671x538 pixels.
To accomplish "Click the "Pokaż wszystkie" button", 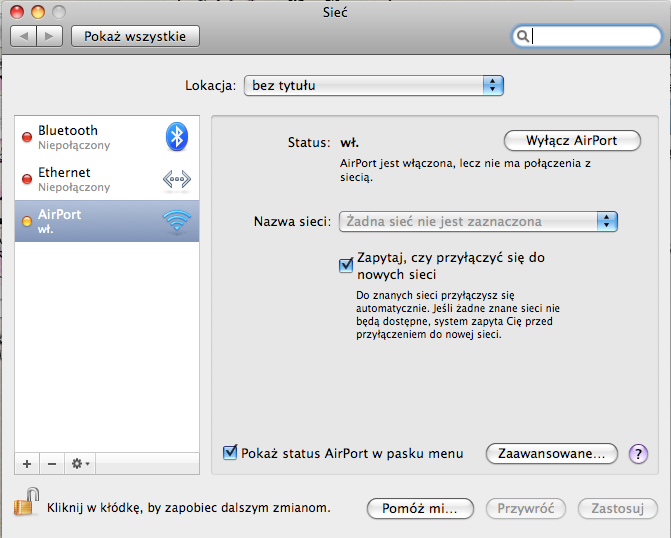I will tap(135, 36).
